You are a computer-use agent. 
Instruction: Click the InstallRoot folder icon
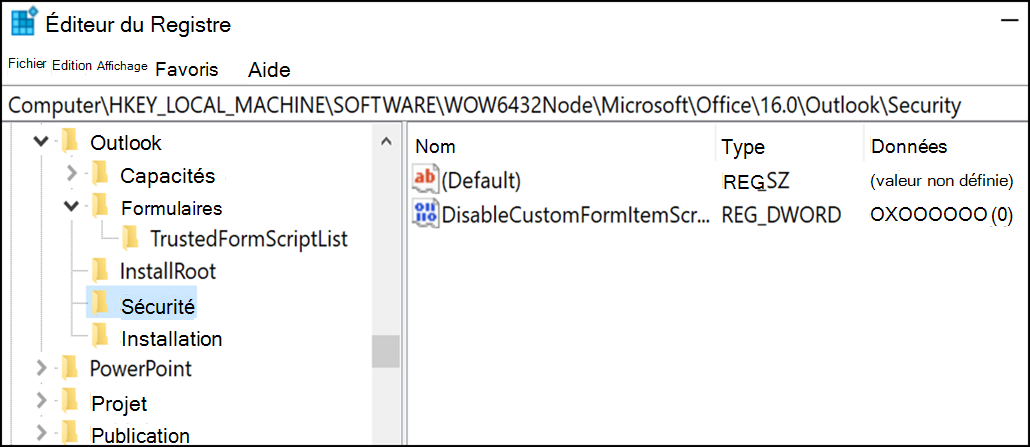pyautogui.click(x=100, y=270)
